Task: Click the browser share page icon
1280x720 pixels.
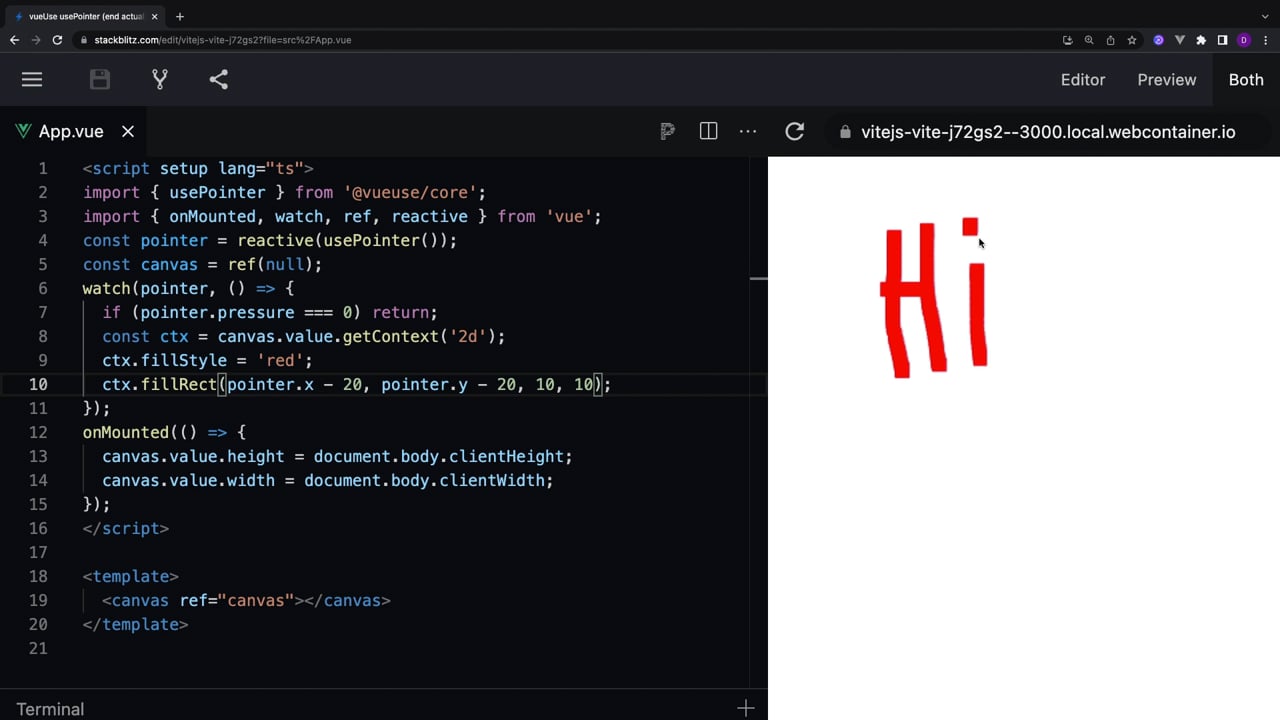Action: [1111, 40]
